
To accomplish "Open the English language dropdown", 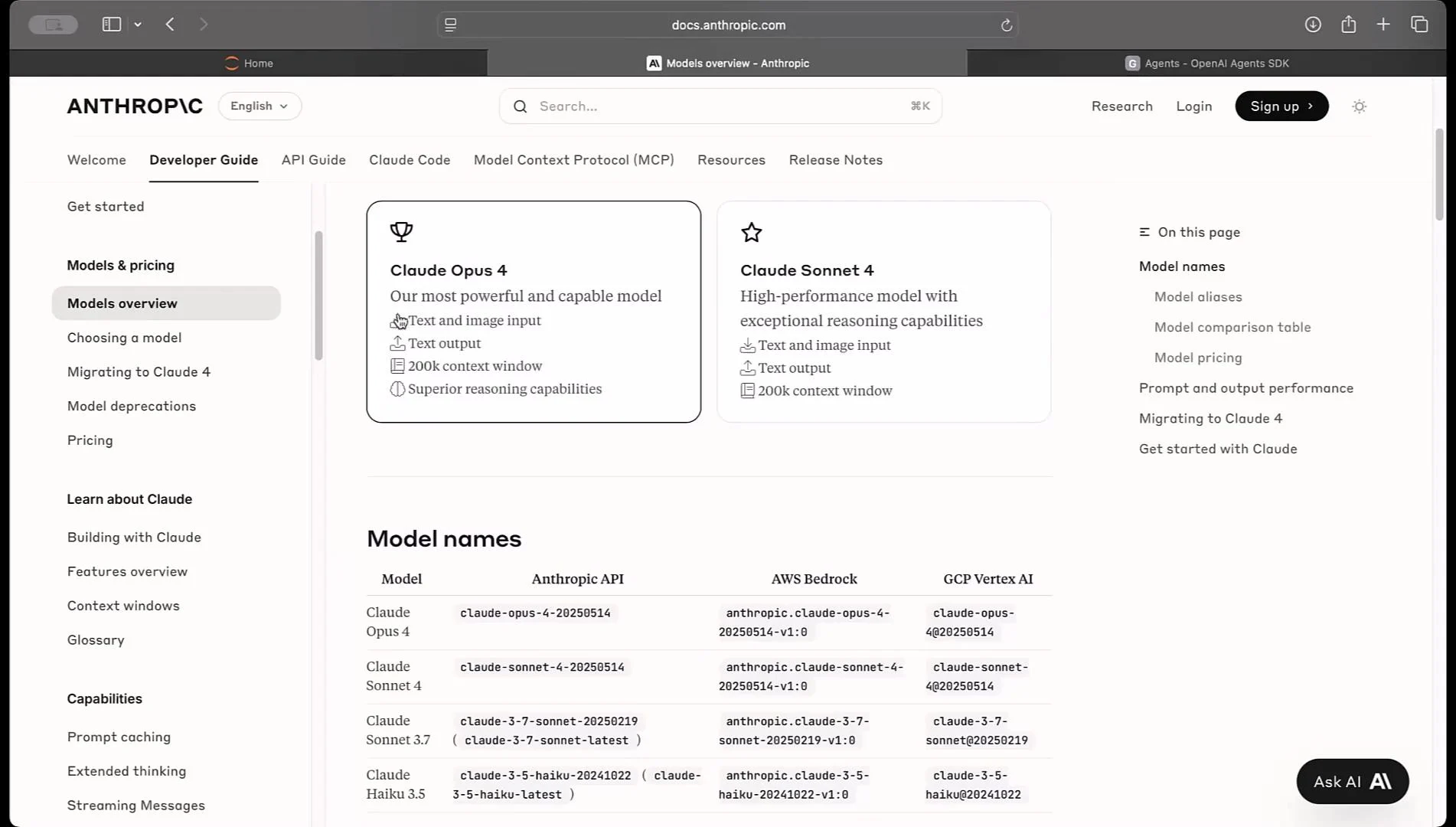I will tap(260, 106).
